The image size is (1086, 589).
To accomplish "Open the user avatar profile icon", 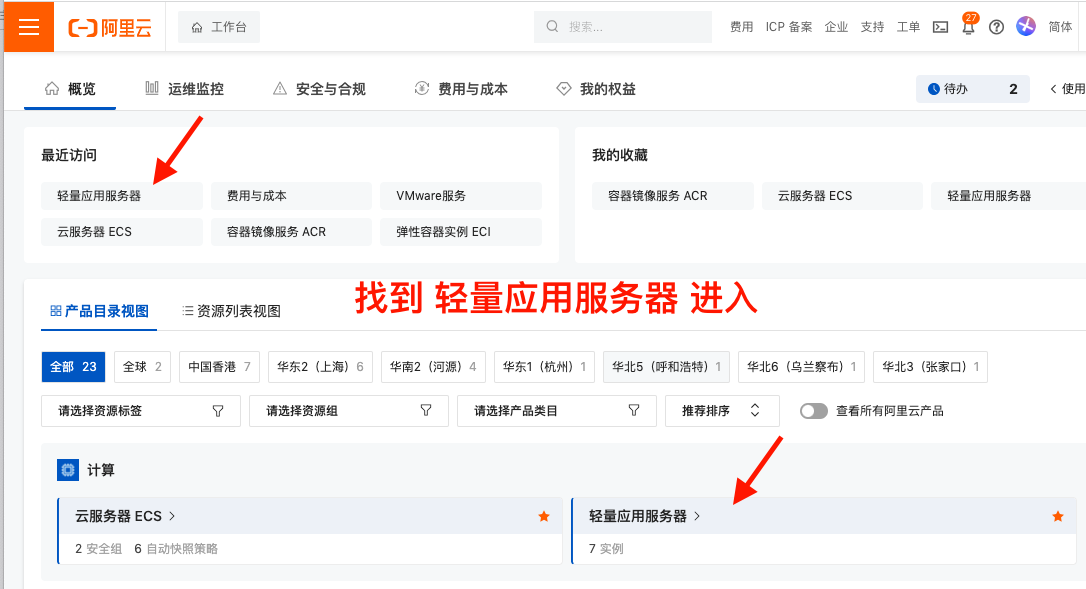I will click(x=1026, y=27).
